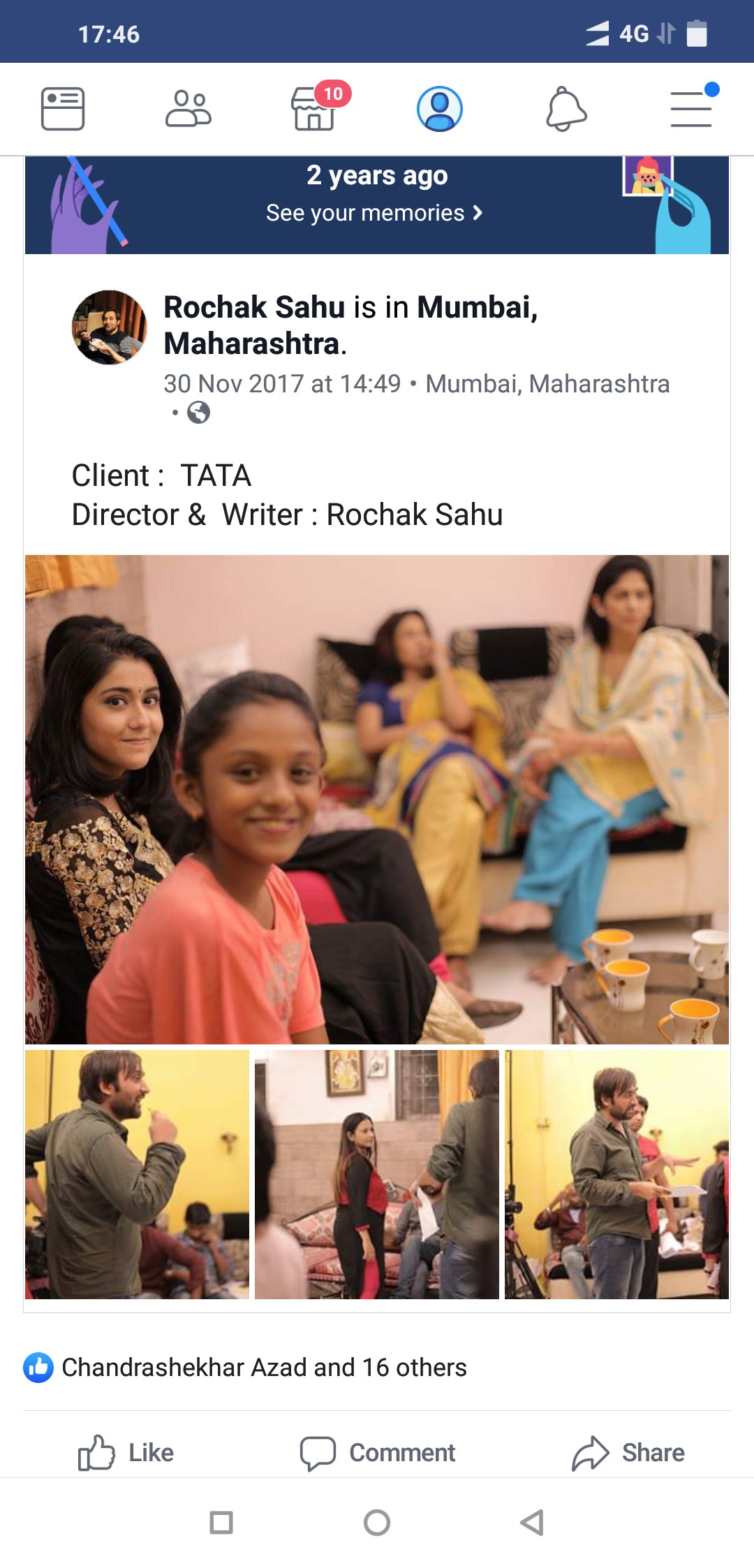Open the Friends tab icon

(x=188, y=109)
